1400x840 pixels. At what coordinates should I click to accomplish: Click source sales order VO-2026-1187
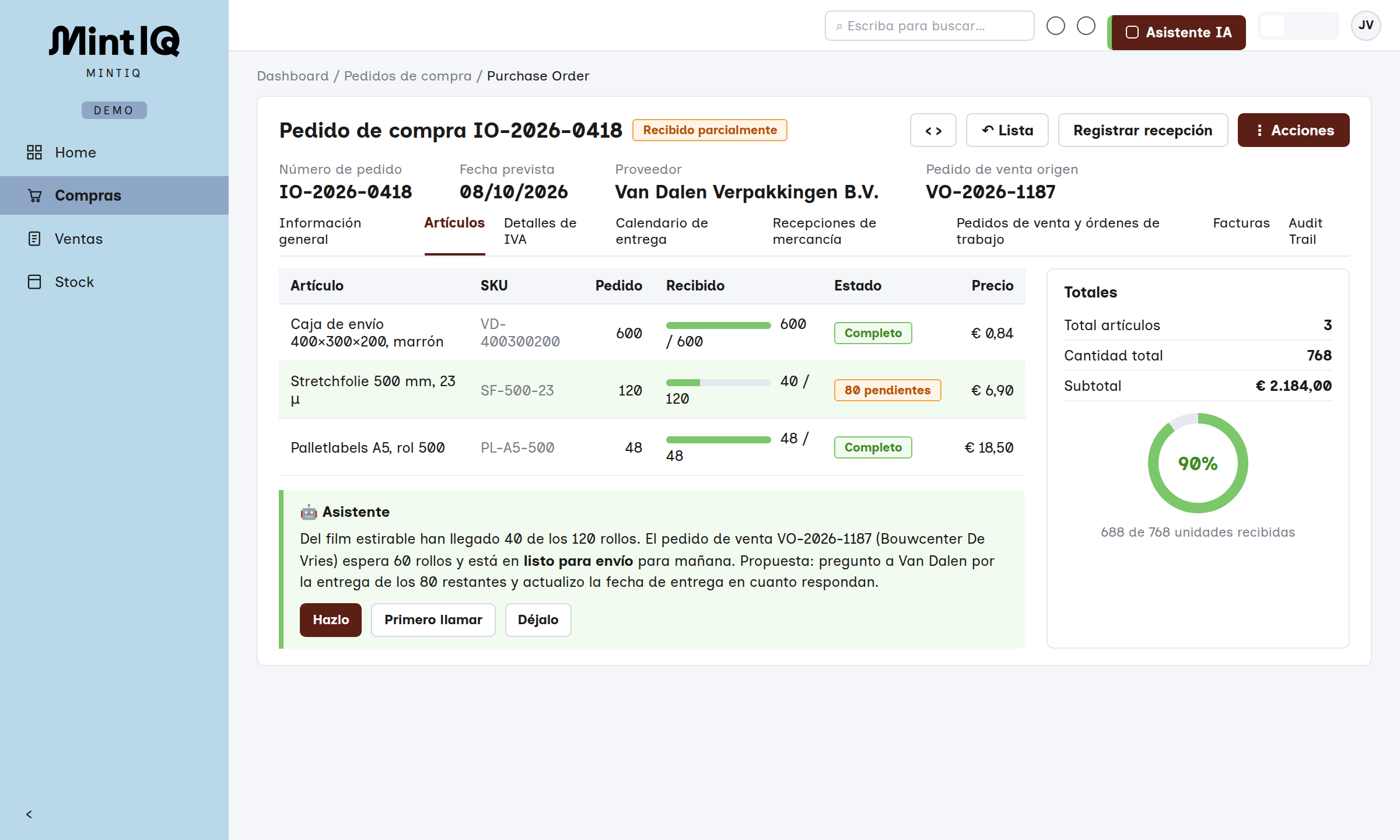pyautogui.click(x=991, y=192)
